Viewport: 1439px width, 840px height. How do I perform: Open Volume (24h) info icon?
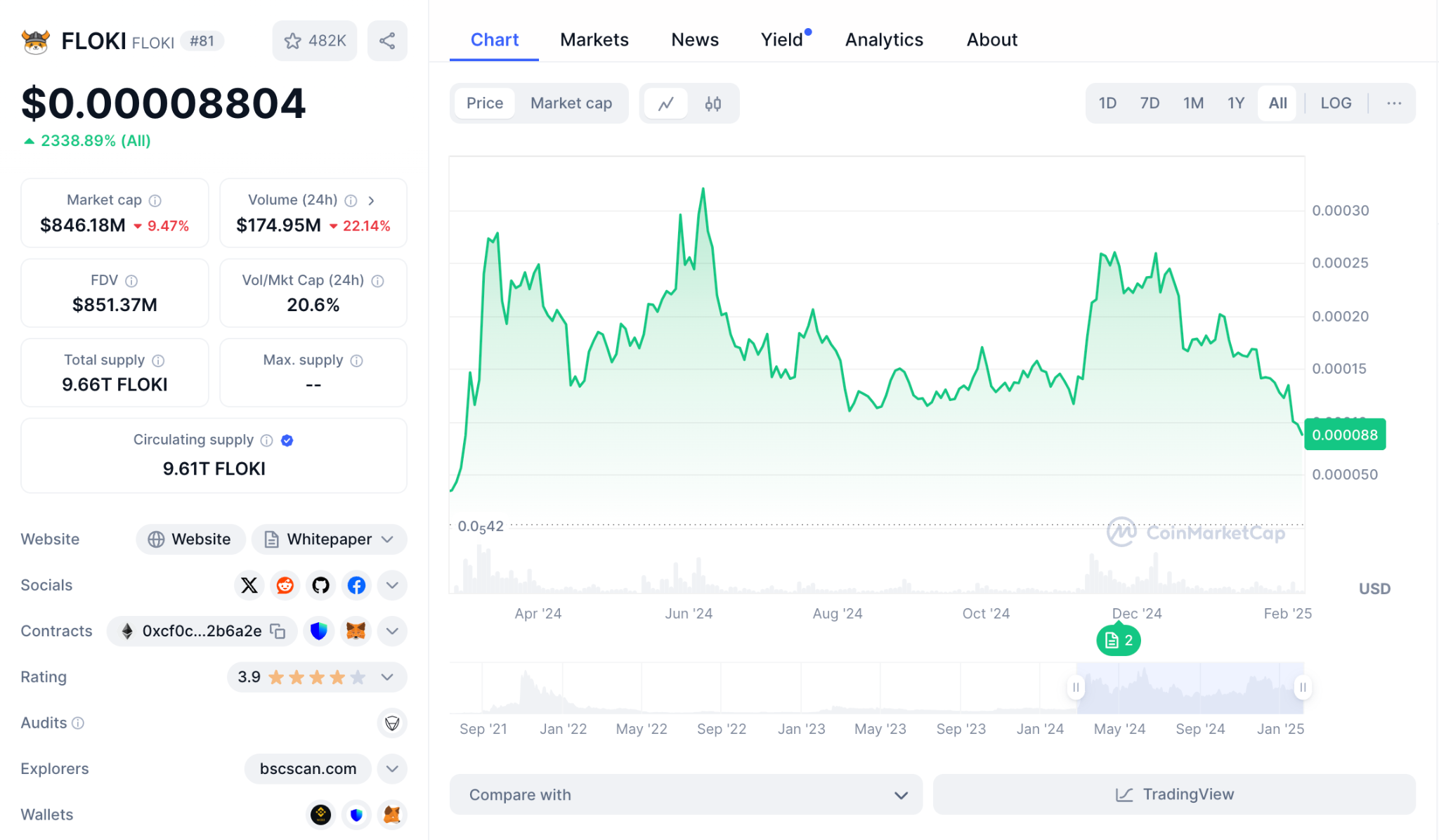[x=351, y=201]
